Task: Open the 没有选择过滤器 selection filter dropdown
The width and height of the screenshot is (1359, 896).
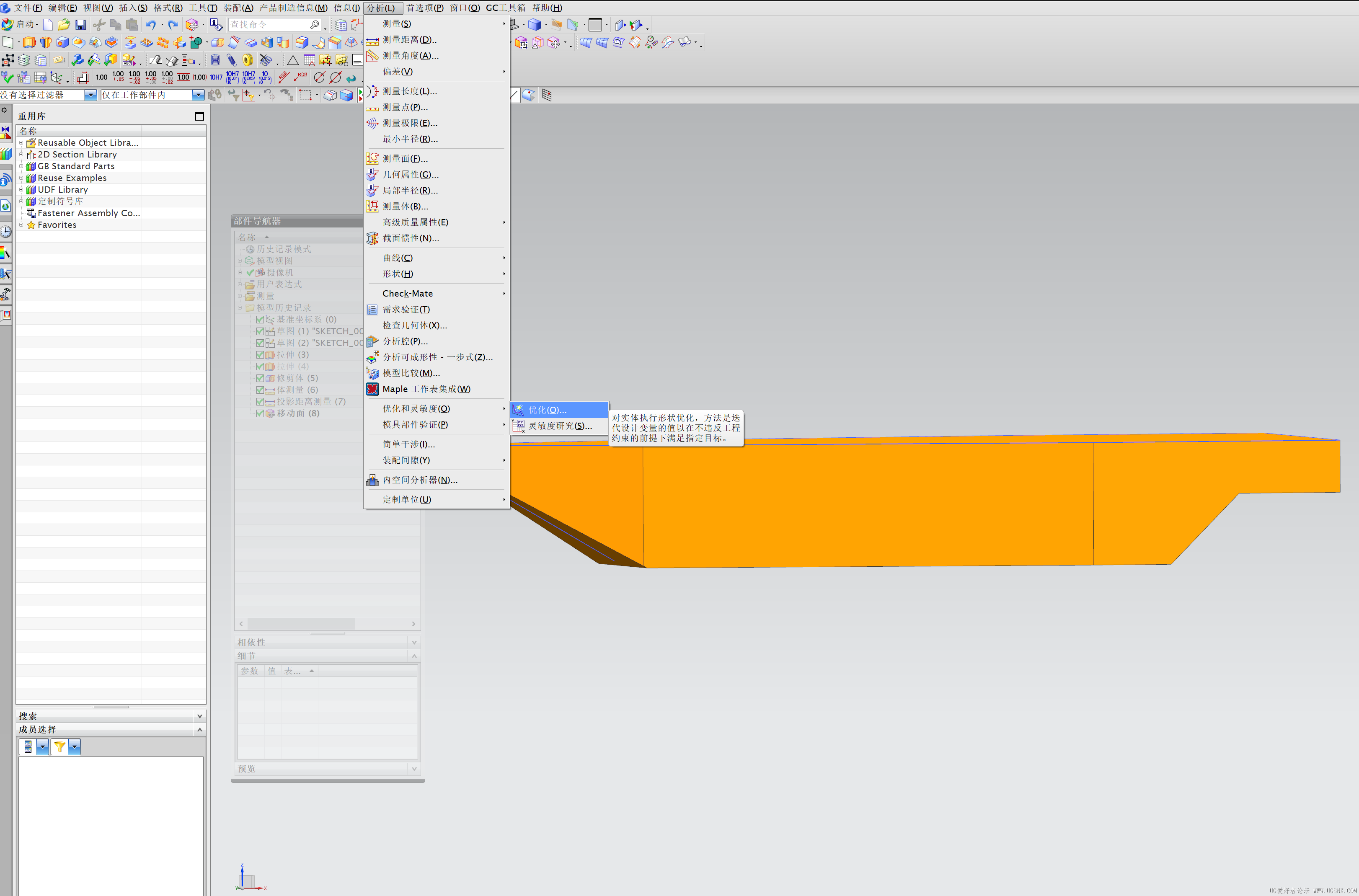Action: coord(90,95)
